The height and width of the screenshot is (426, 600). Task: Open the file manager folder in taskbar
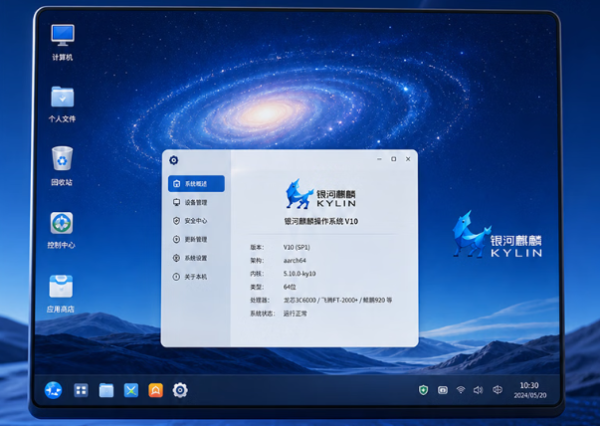[106, 390]
